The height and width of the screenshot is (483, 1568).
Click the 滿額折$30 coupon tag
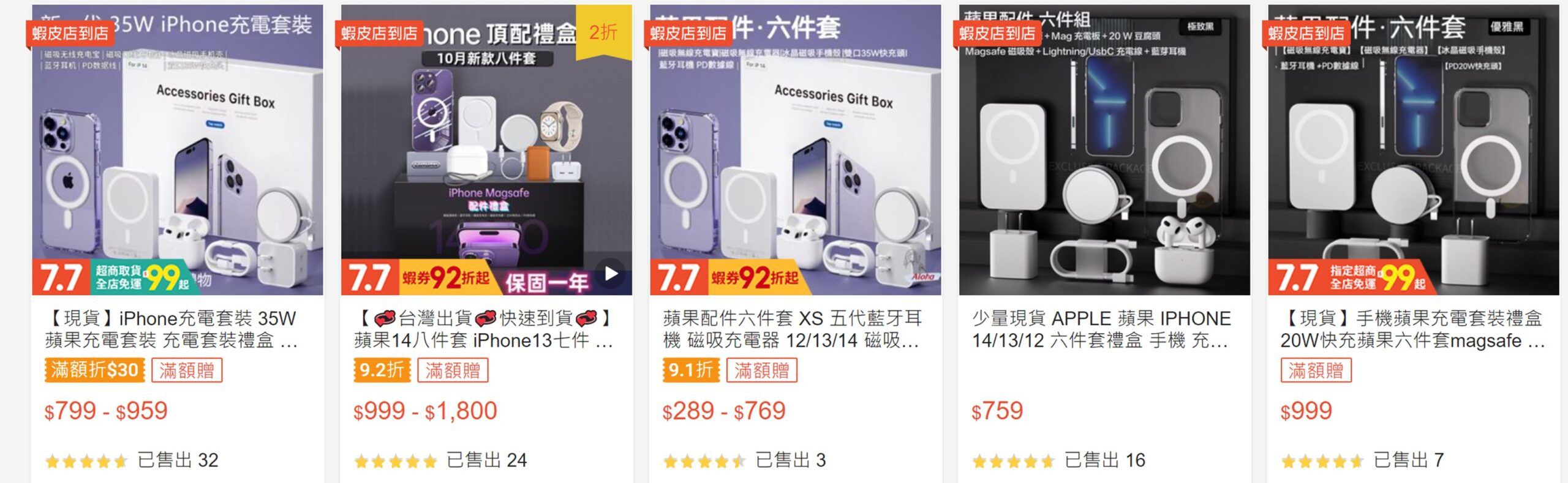tap(95, 370)
